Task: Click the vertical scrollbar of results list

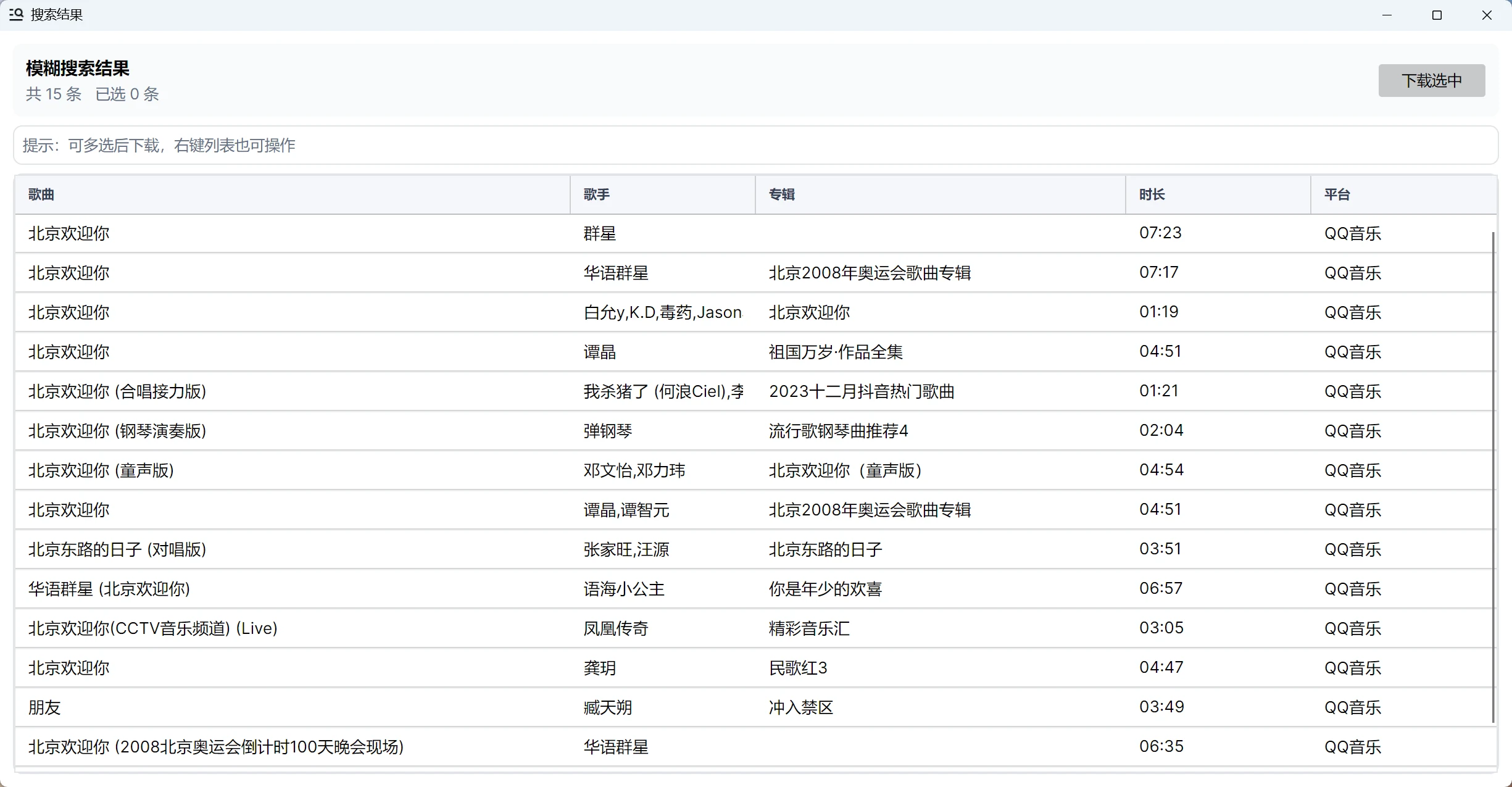Action: (x=1493, y=477)
